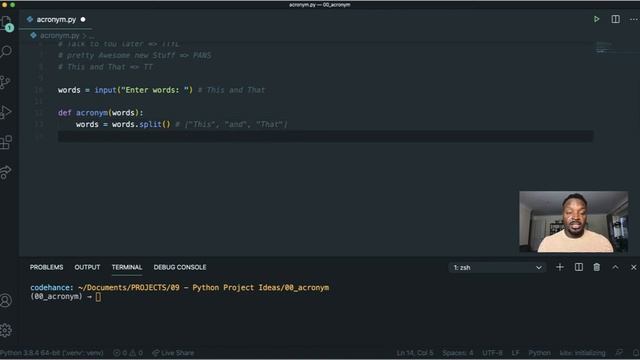This screenshot has width=640, height=360.
Task: Click the '# pretty Awesome new Stuff' comment line
Action: click(134, 56)
